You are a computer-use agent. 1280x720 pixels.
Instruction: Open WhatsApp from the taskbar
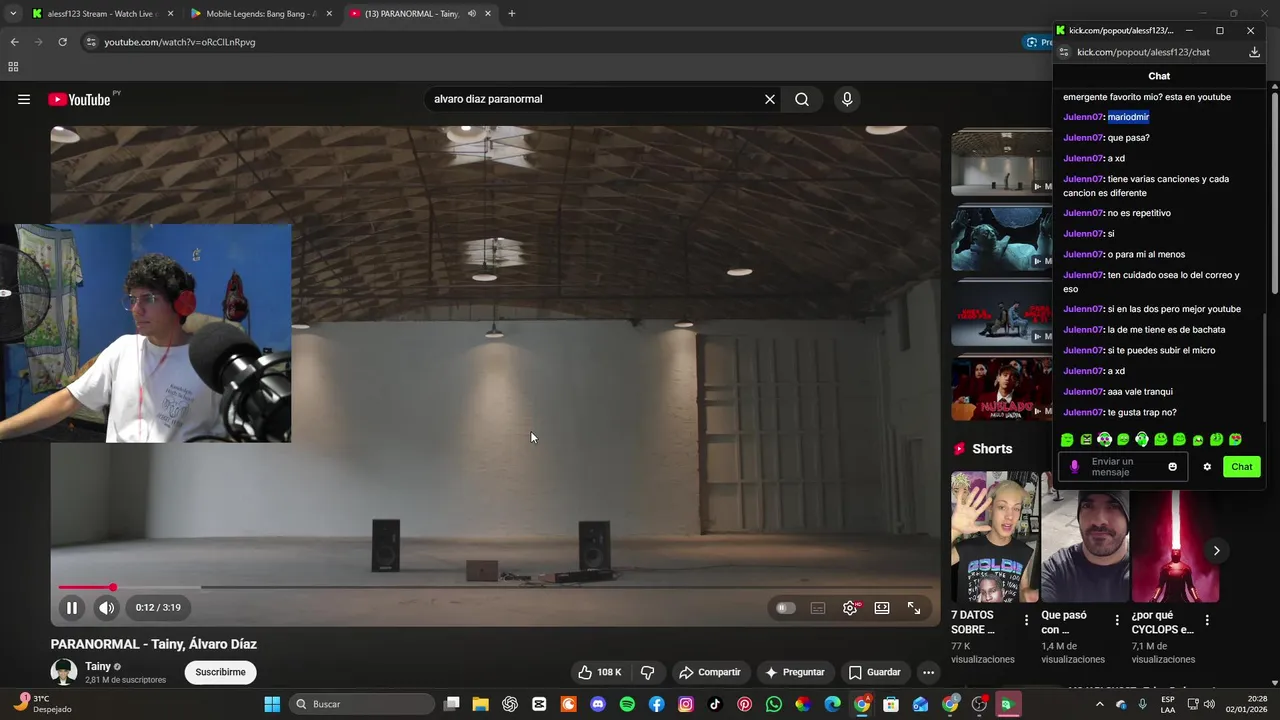coord(773,704)
